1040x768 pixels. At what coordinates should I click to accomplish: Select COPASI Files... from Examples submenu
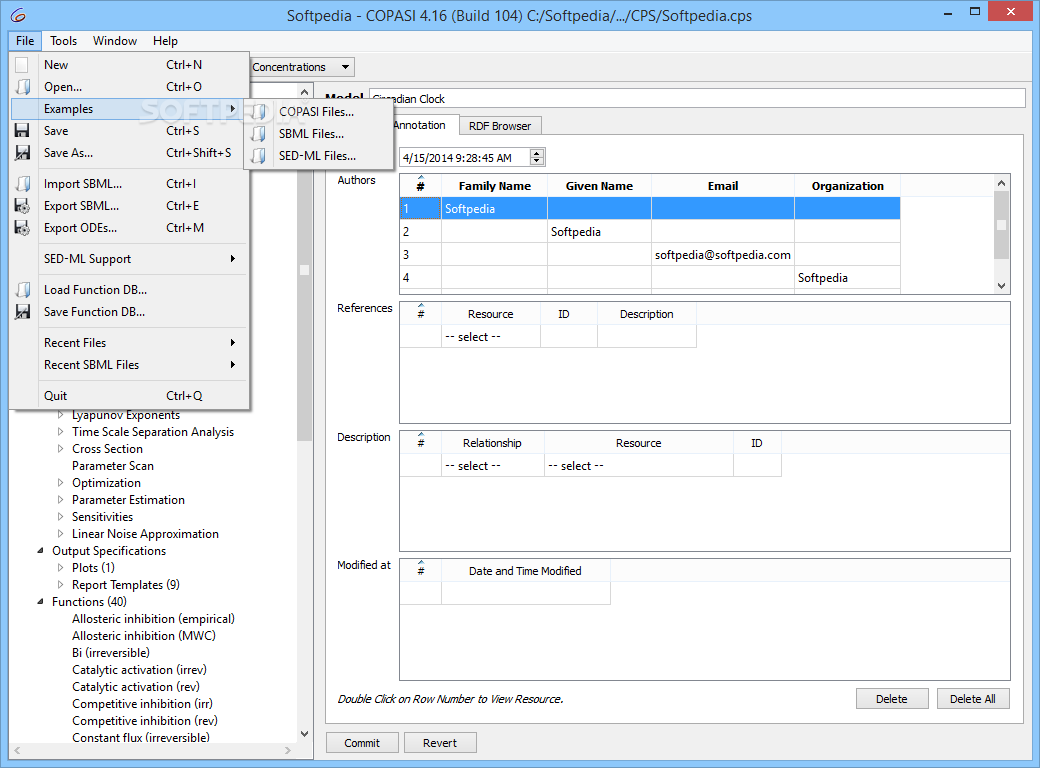[x=318, y=112]
